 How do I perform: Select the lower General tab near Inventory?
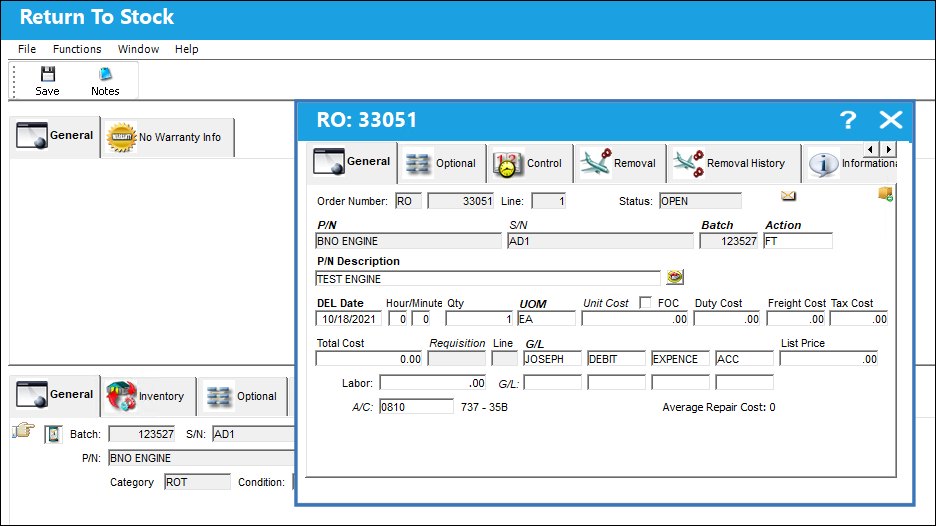click(54, 395)
